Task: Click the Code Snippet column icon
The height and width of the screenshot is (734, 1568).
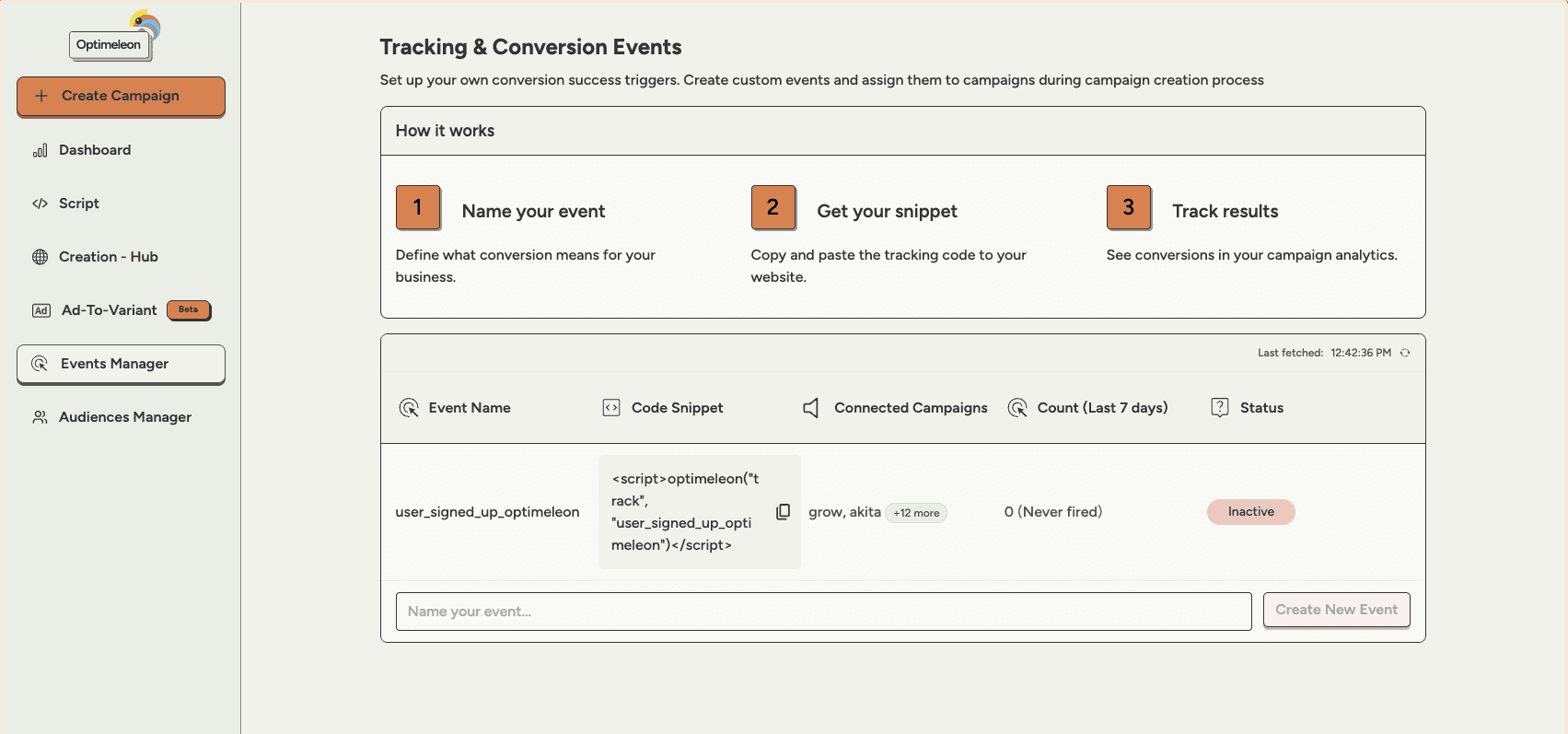Action: [611, 408]
